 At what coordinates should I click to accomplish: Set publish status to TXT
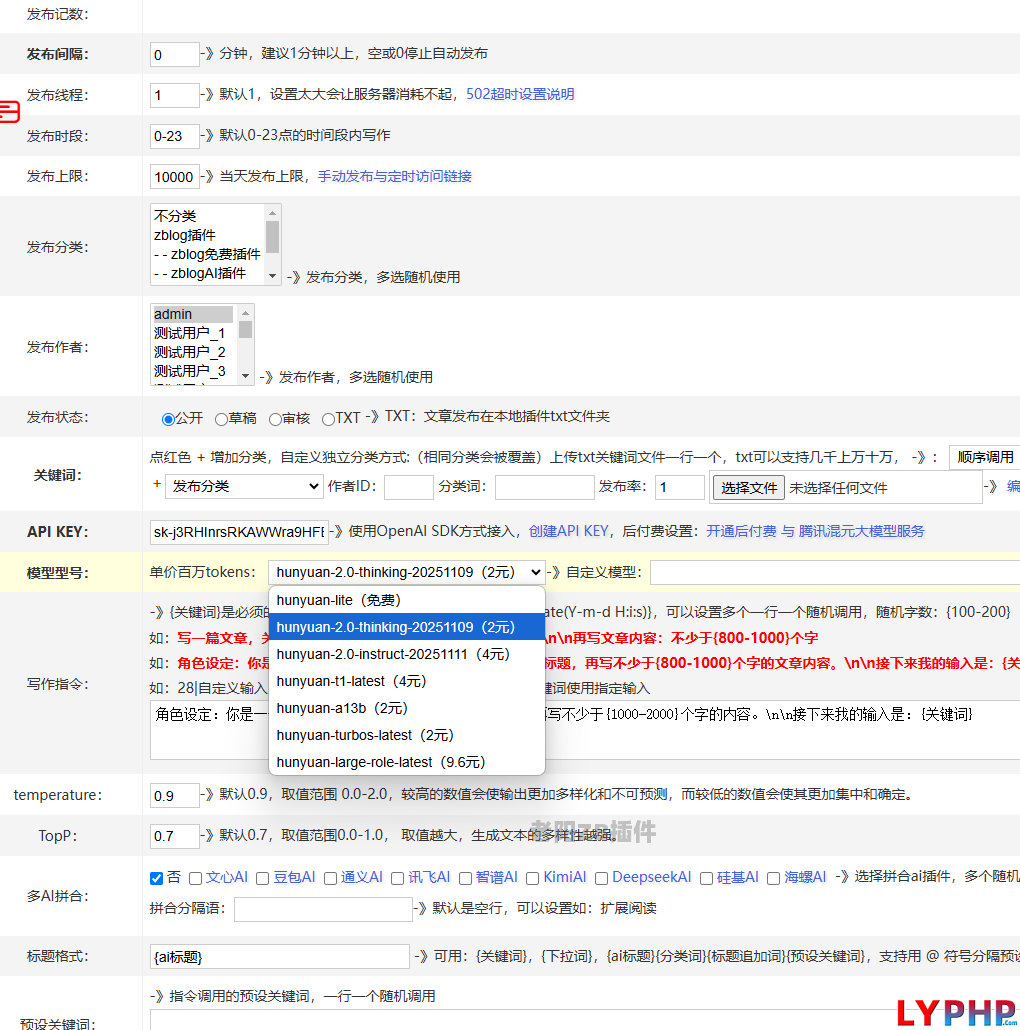tap(329, 419)
